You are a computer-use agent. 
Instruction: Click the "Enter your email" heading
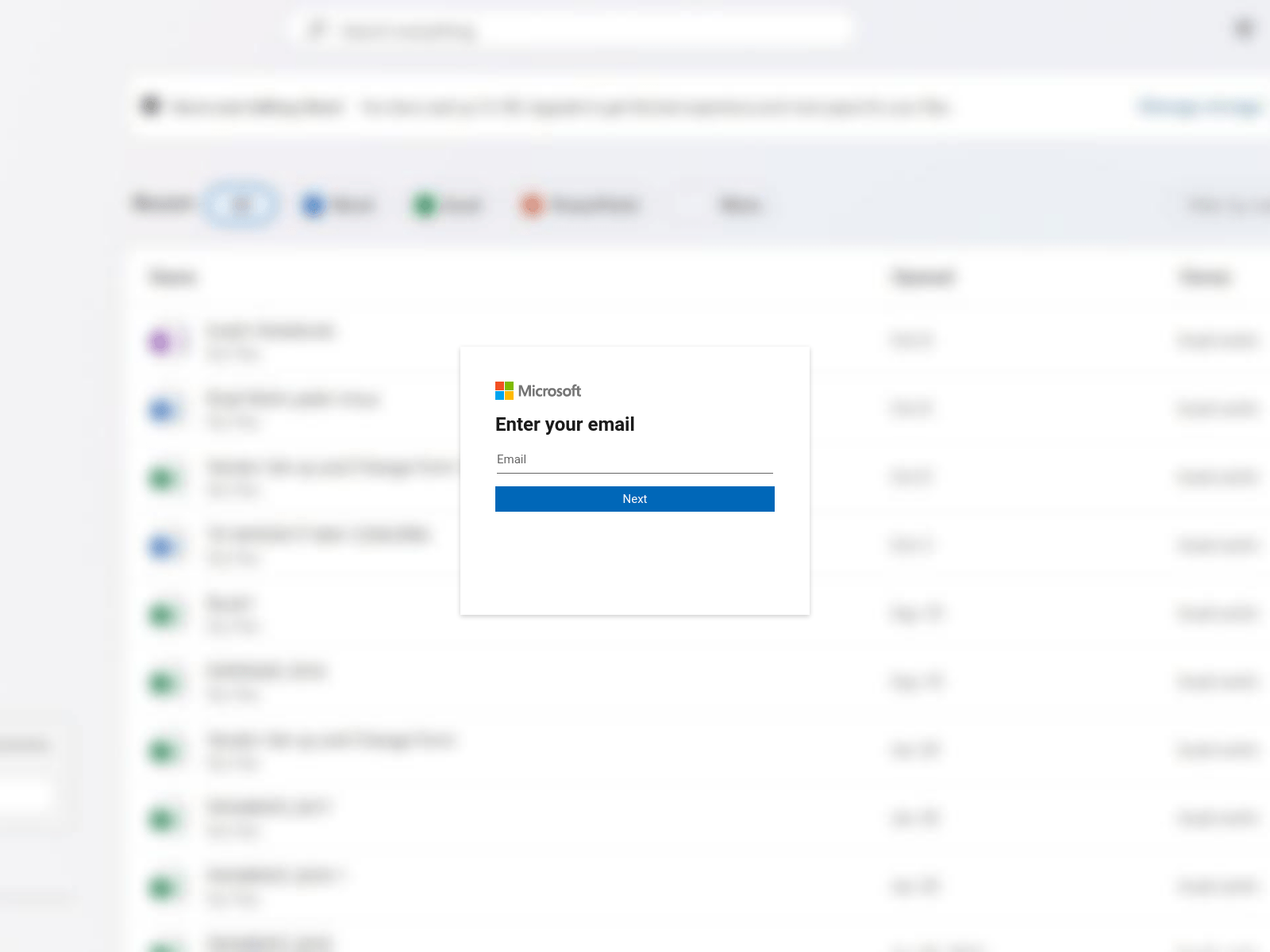pos(564,424)
